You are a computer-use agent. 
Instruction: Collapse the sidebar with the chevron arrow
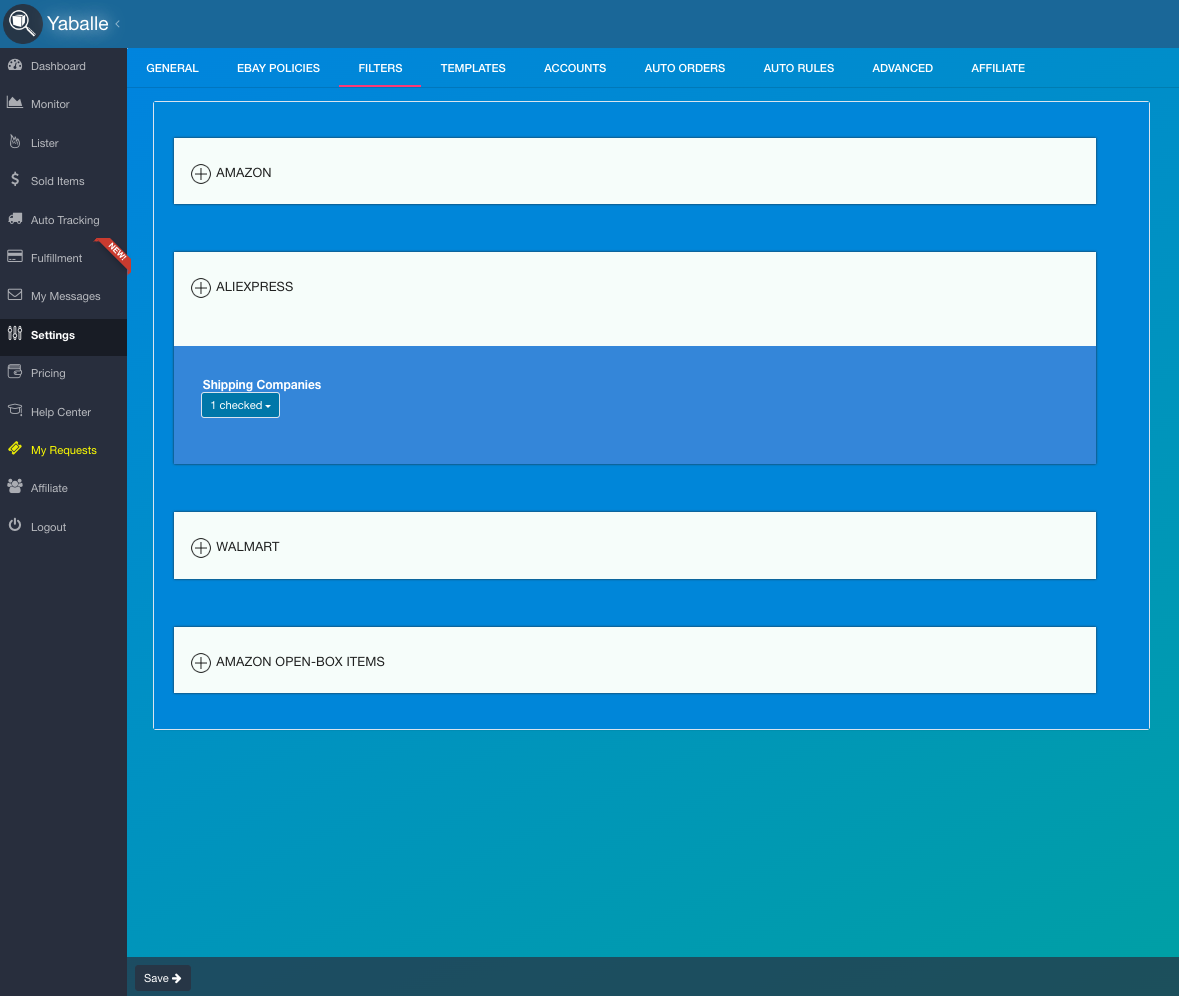coord(117,24)
